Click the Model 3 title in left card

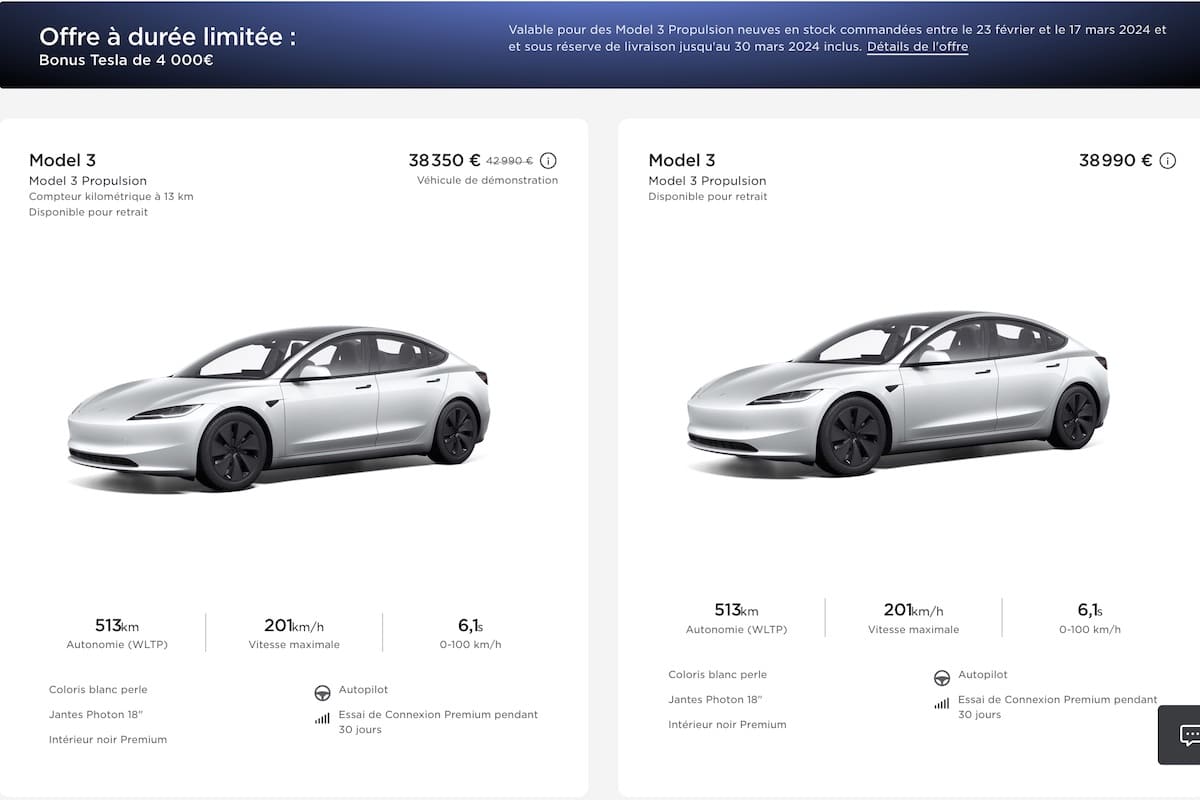[62, 160]
